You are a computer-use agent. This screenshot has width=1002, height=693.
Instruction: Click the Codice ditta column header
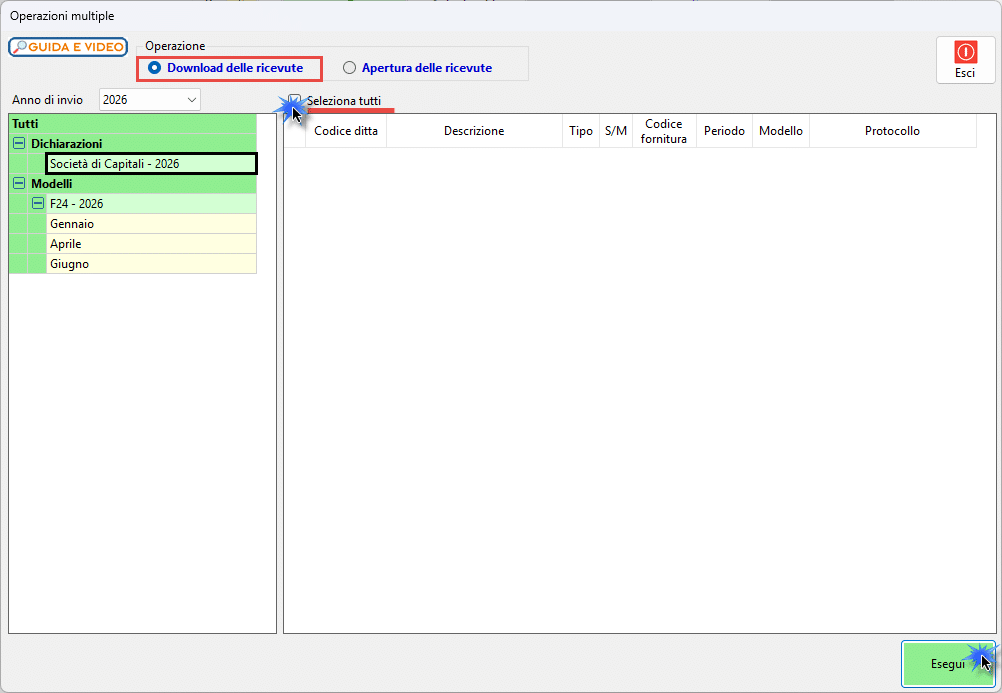(346, 131)
